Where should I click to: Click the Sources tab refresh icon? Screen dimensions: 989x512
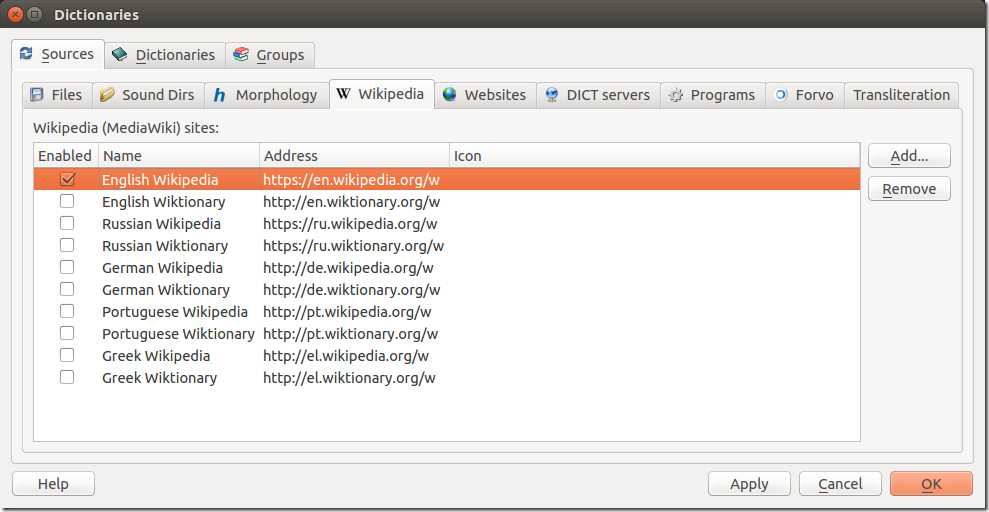coord(26,54)
